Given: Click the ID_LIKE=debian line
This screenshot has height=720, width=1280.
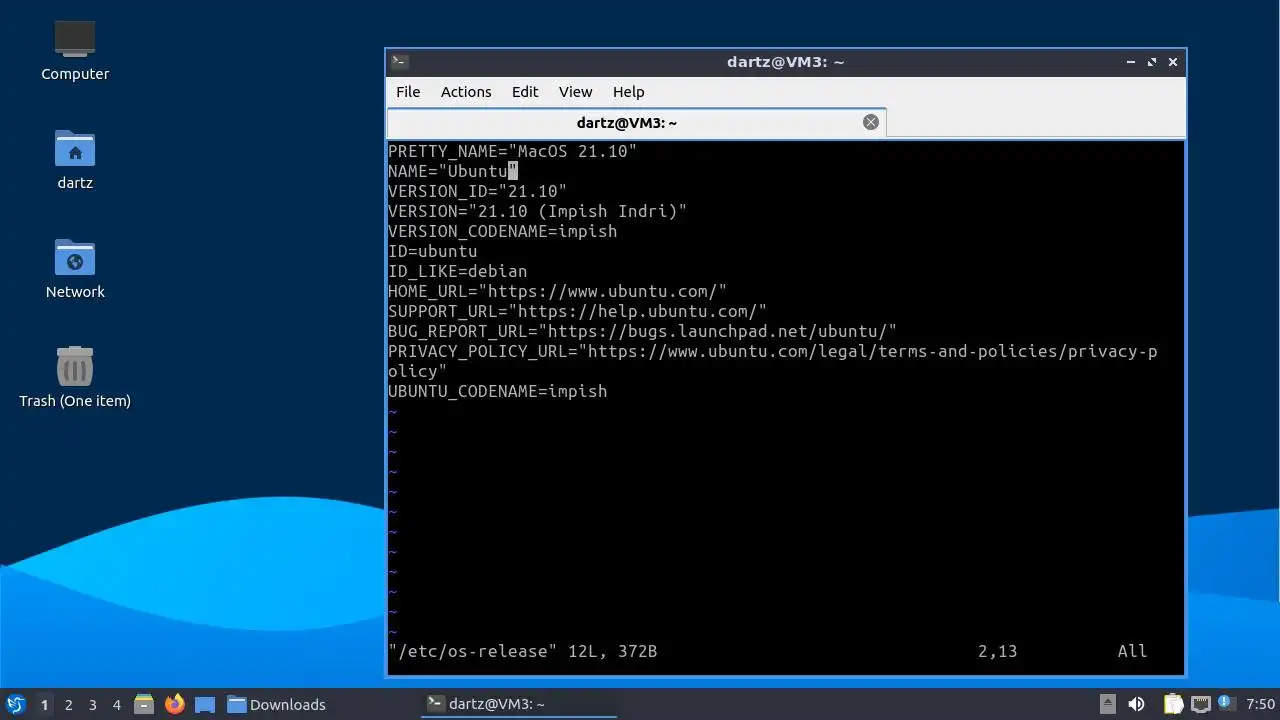Looking at the screenshot, I should (x=457, y=271).
